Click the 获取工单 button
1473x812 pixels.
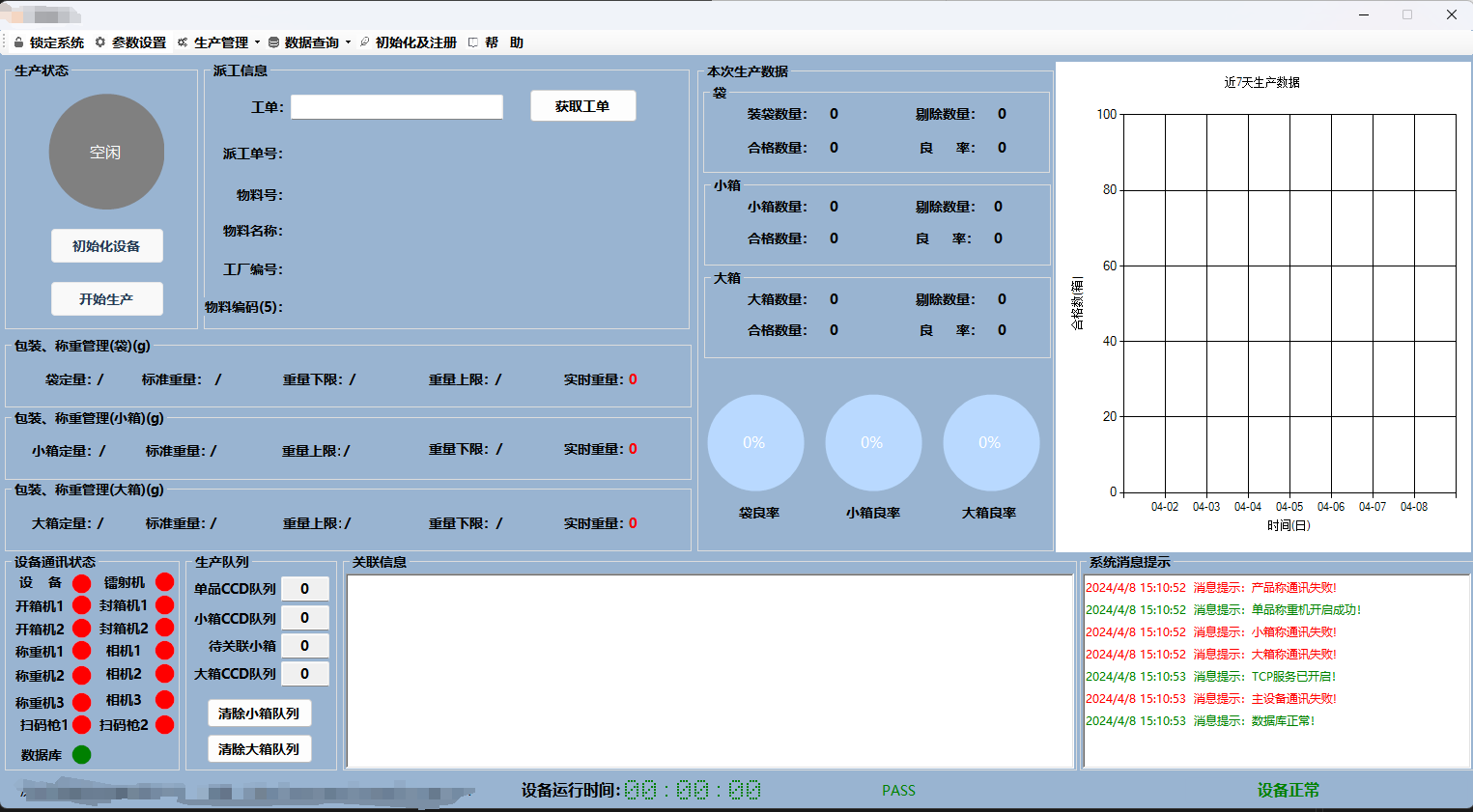pos(583,106)
